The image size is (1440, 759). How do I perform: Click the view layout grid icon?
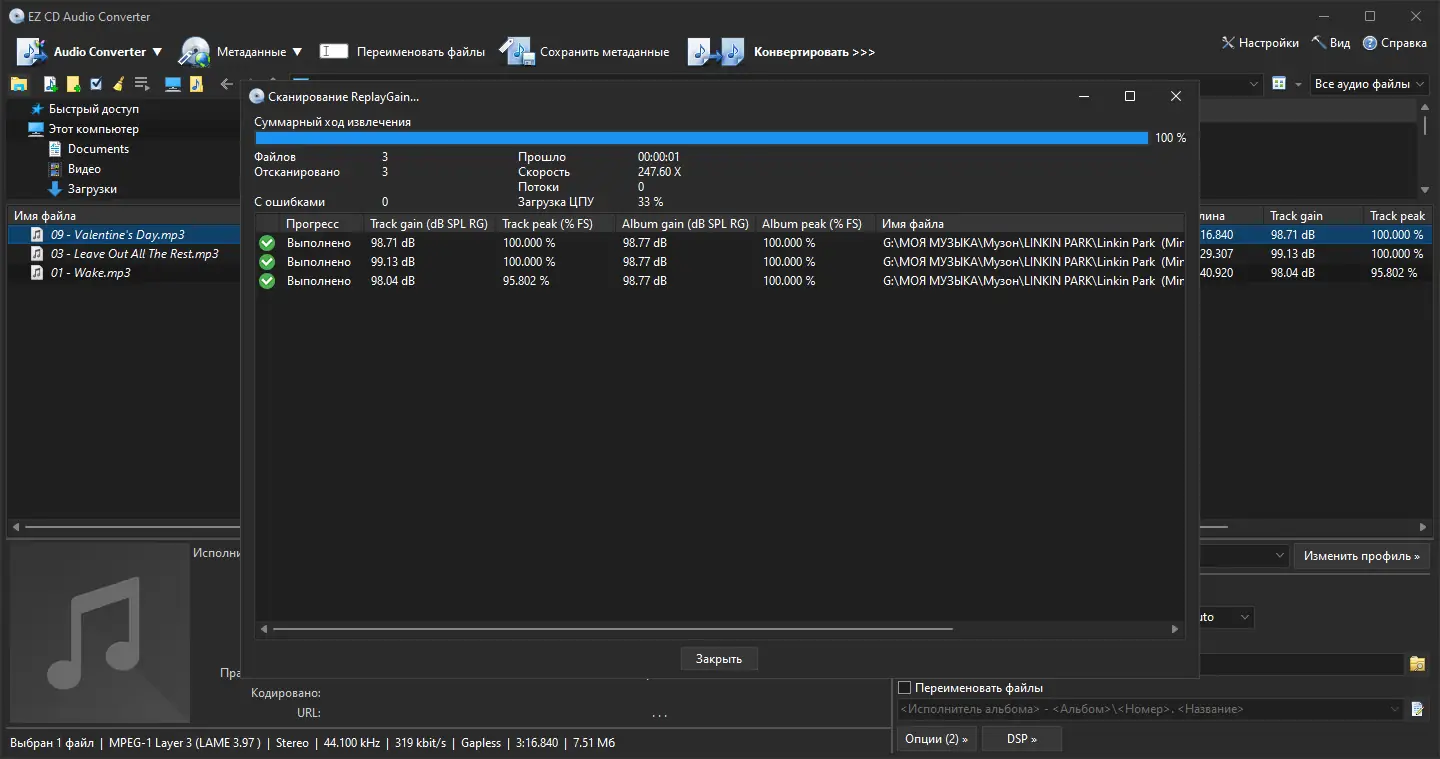[1279, 84]
